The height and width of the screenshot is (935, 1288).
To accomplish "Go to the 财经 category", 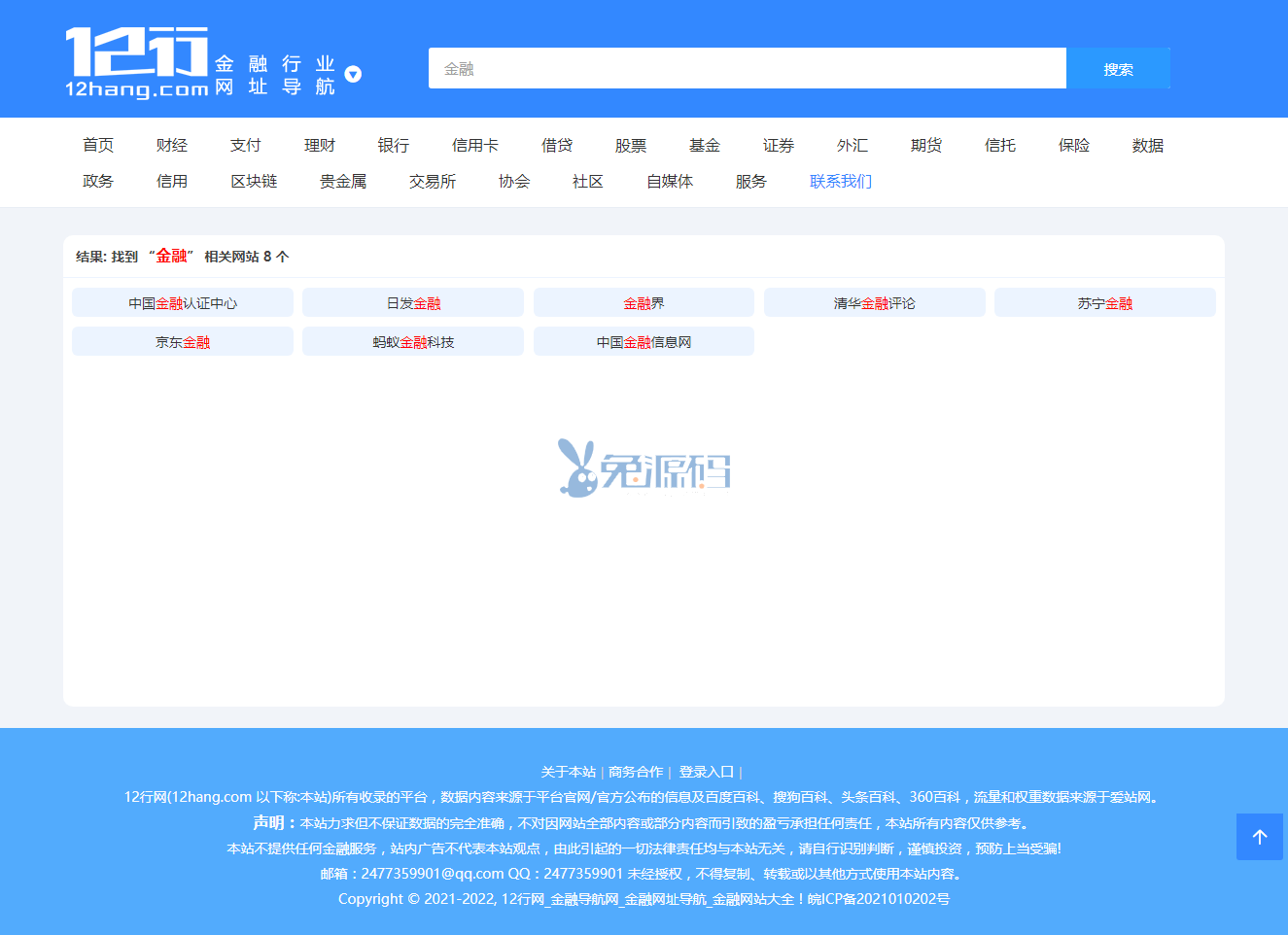I will click(172, 145).
